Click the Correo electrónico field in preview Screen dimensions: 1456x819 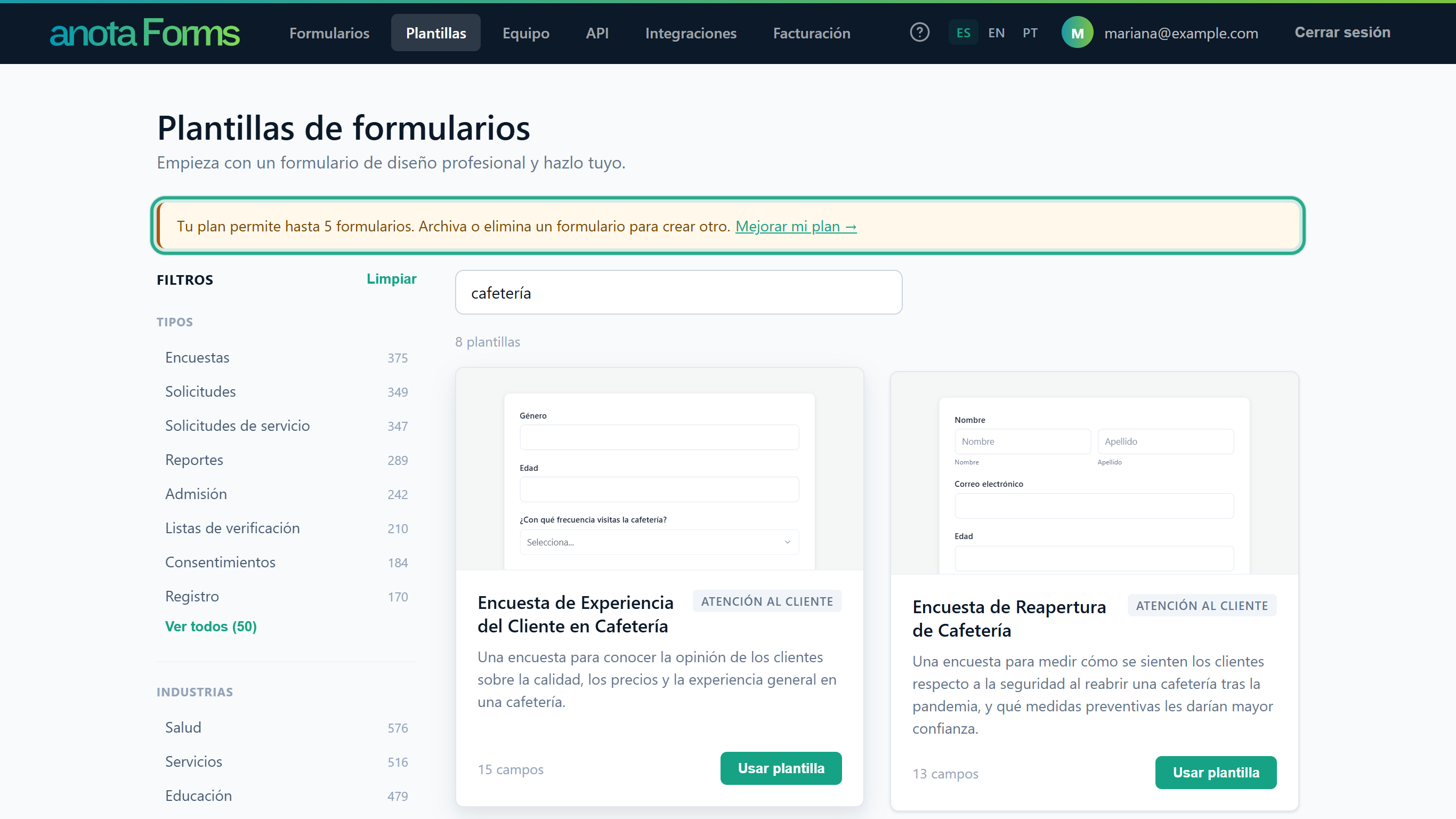pos(1094,505)
